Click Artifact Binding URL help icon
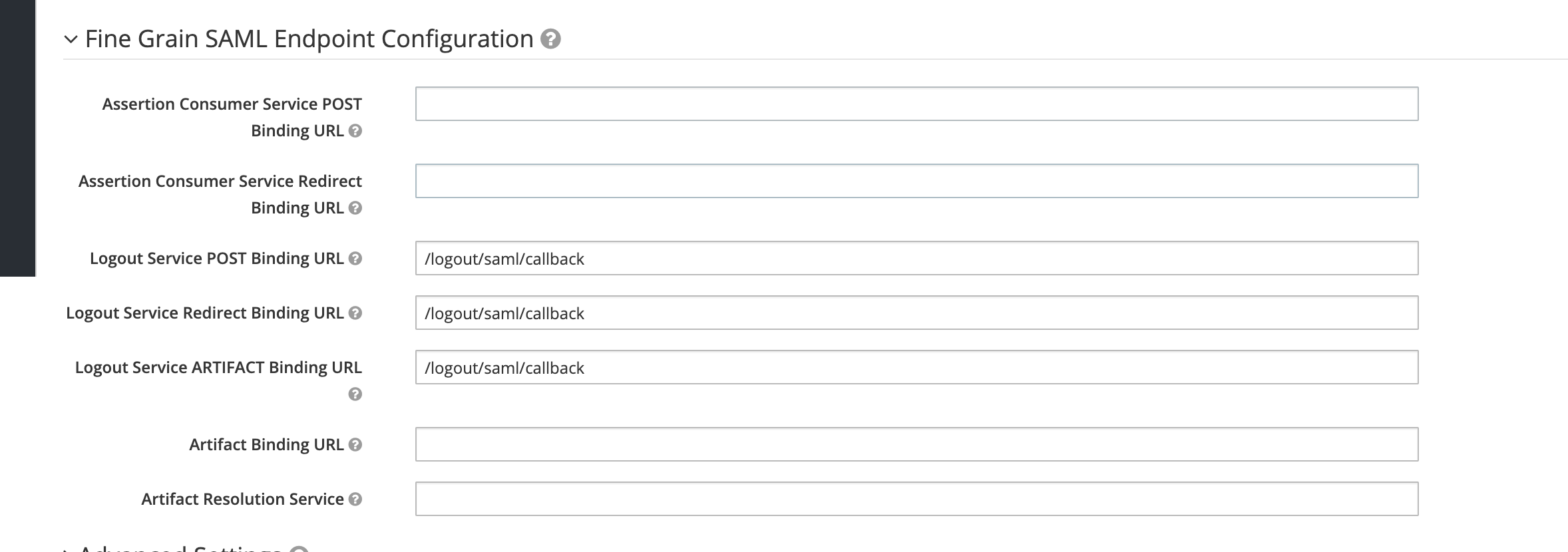Image resolution: width=1568 pixels, height=552 pixels. pos(355,445)
